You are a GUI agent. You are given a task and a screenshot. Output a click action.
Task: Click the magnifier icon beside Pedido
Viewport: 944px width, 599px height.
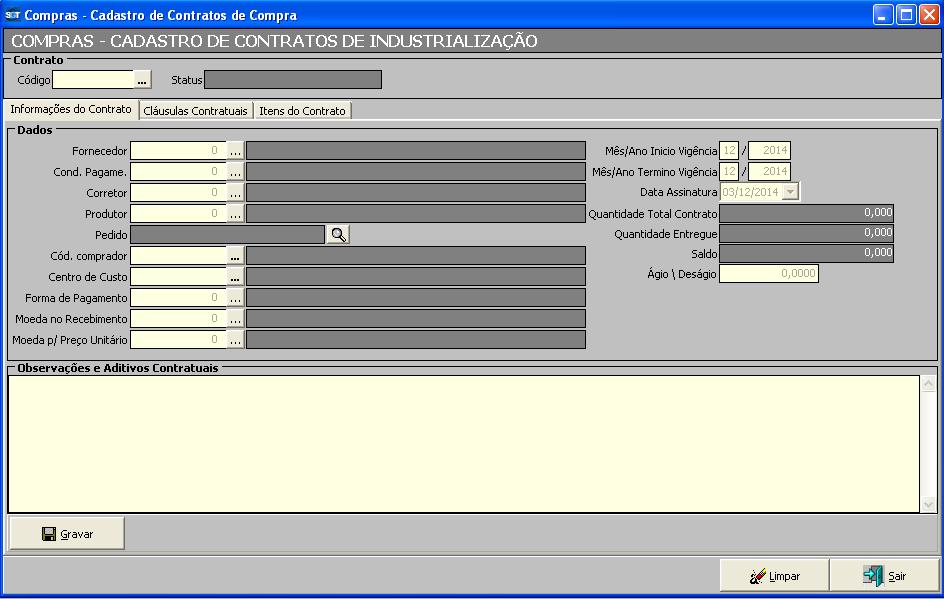click(x=338, y=234)
